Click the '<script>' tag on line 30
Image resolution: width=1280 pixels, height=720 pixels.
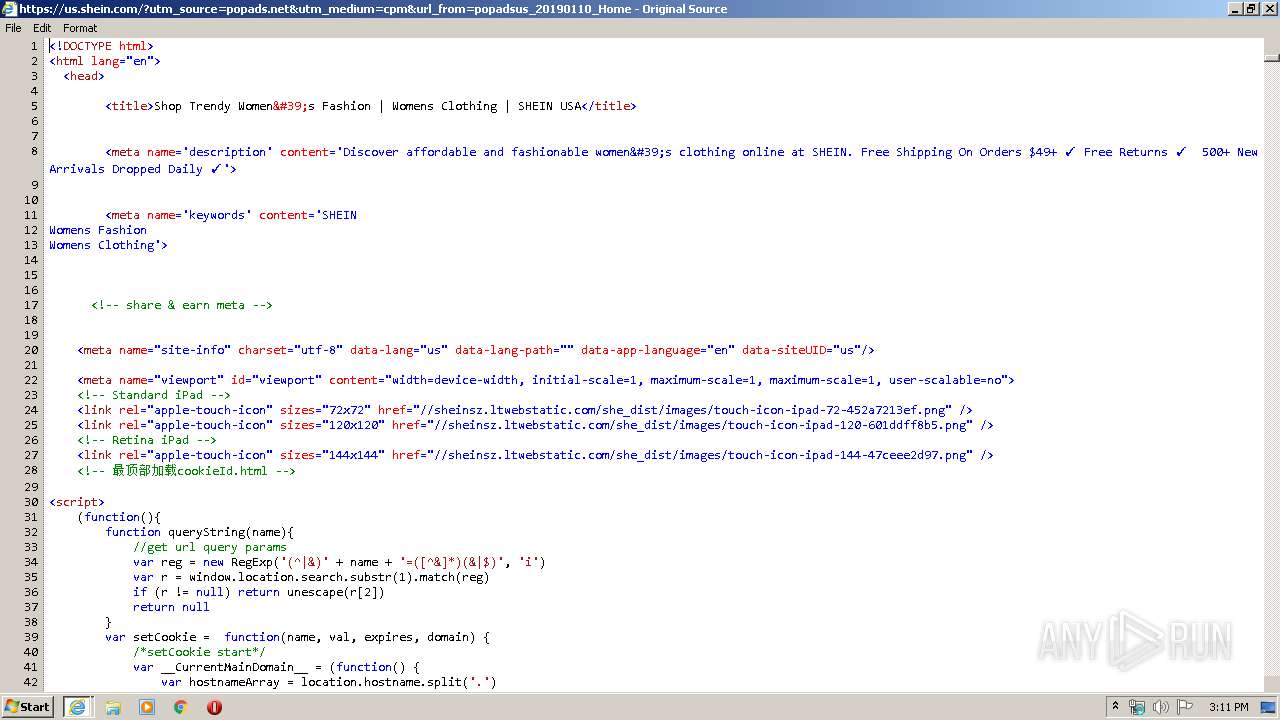(77, 502)
